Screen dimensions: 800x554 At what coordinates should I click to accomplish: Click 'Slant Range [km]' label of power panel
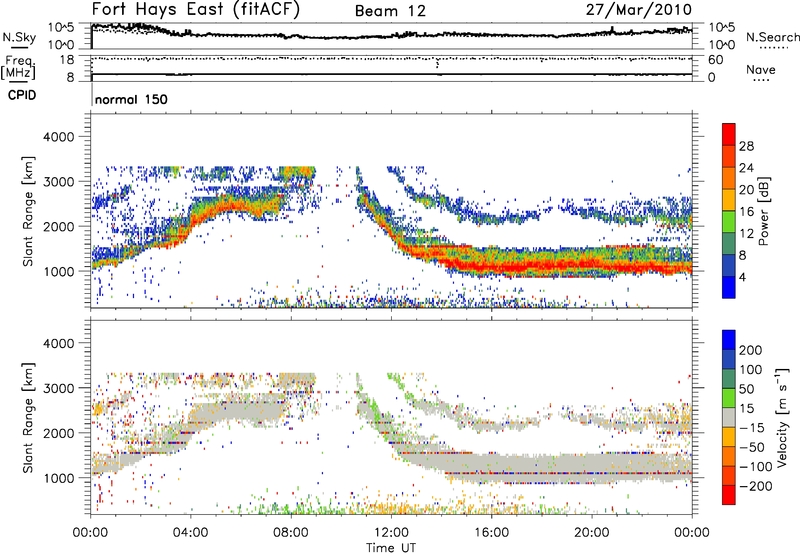point(28,211)
